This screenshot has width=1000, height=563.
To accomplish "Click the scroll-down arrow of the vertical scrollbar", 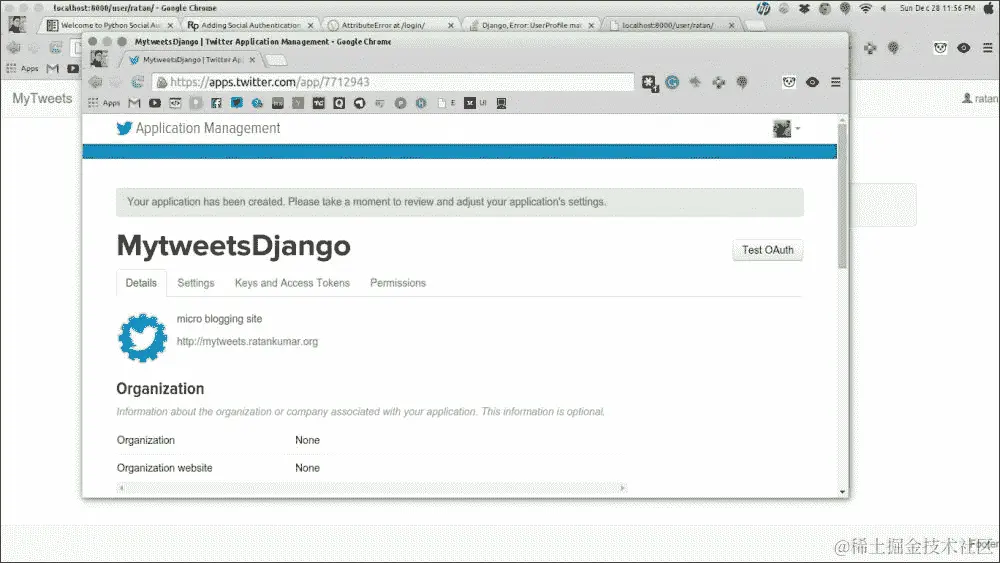I will tap(842, 492).
